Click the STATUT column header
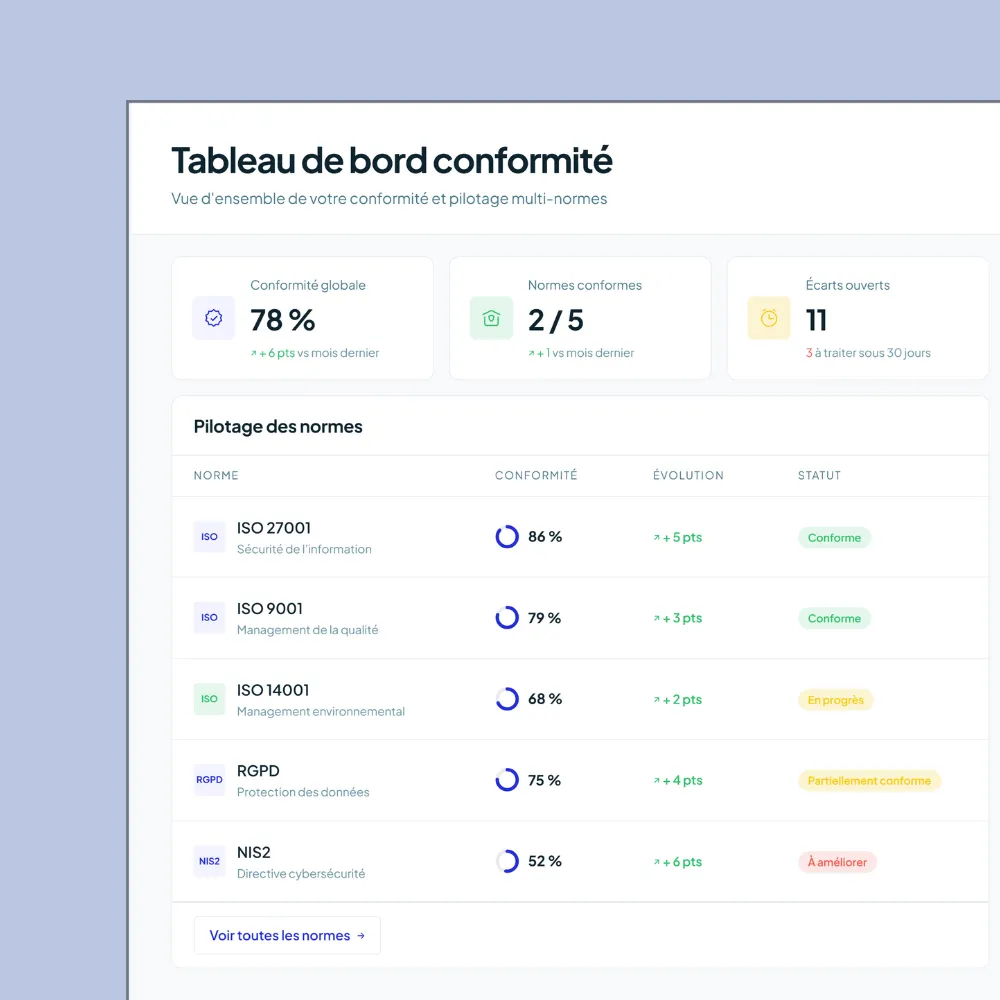Image resolution: width=1000 pixels, height=1000 pixels. [x=820, y=475]
